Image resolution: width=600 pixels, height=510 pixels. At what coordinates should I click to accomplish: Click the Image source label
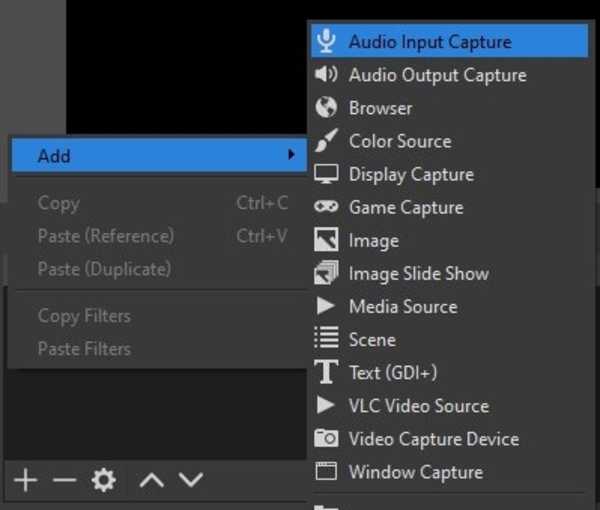click(x=374, y=241)
